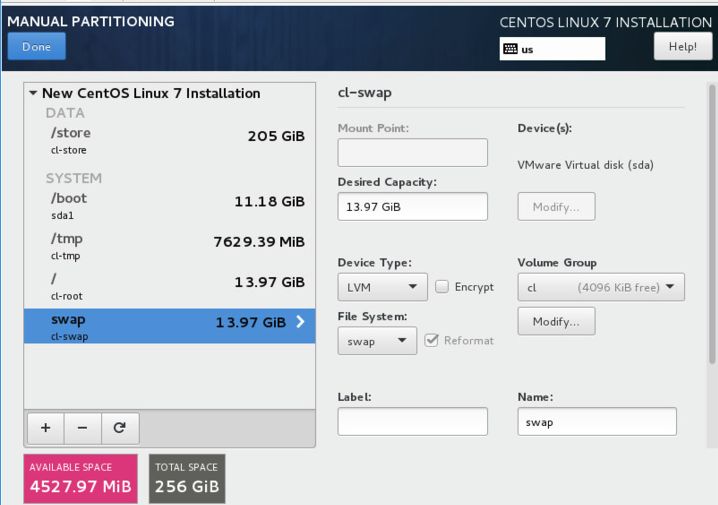The width and height of the screenshot is (718, 505).
Task: Reload storage configuration from disk icon
Action: pos(120,428)
